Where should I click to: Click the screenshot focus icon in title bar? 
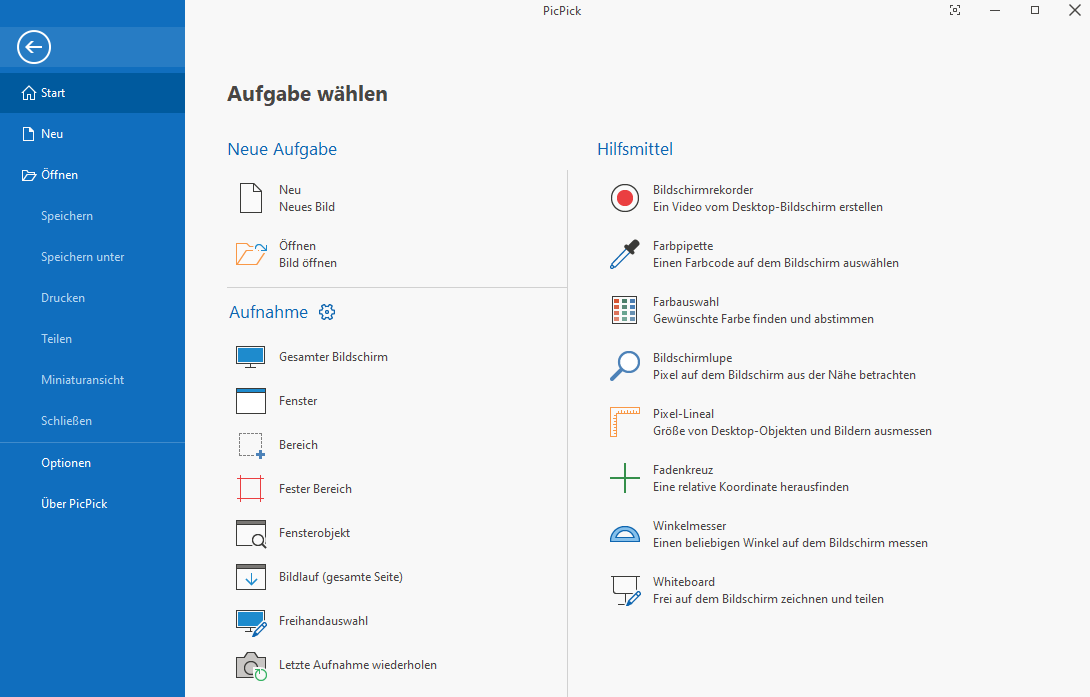pyautogui.click(x=955, y=10)
